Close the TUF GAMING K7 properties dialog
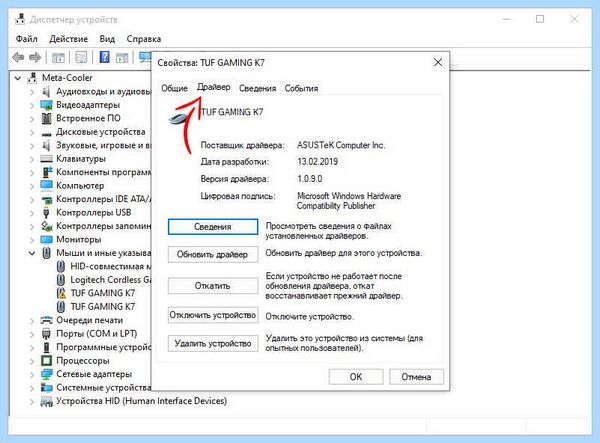 point(438,62)
